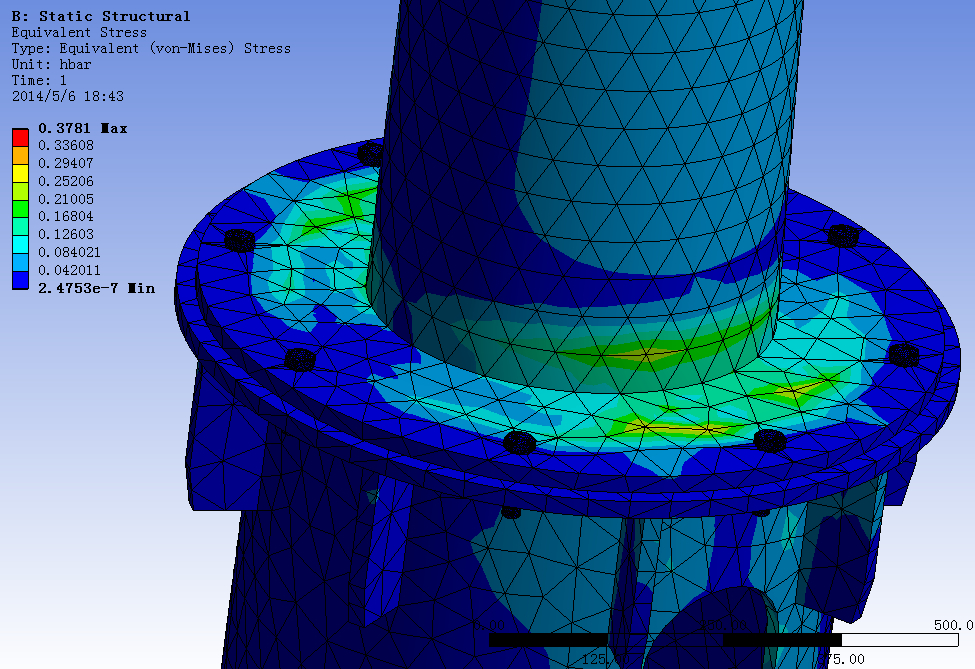Click legend value 0.042011
This screenshot has height=669, width=975.
[x=70, y=270]
